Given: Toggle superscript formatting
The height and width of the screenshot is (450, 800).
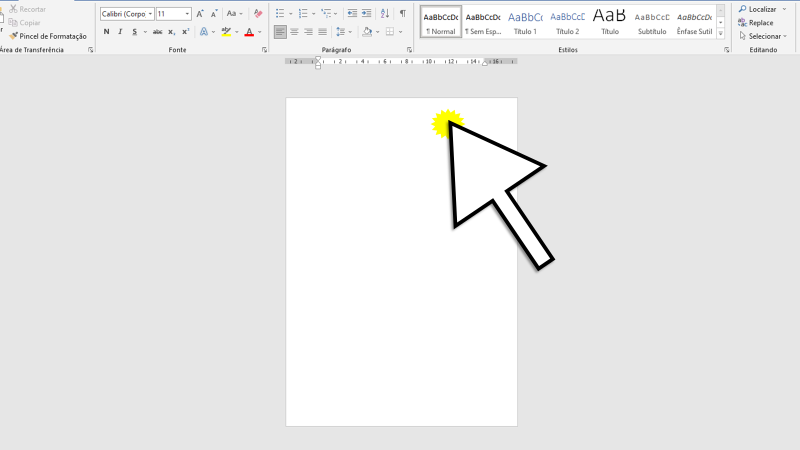Looking at the screenshot, I should click(x=185, y=32).
